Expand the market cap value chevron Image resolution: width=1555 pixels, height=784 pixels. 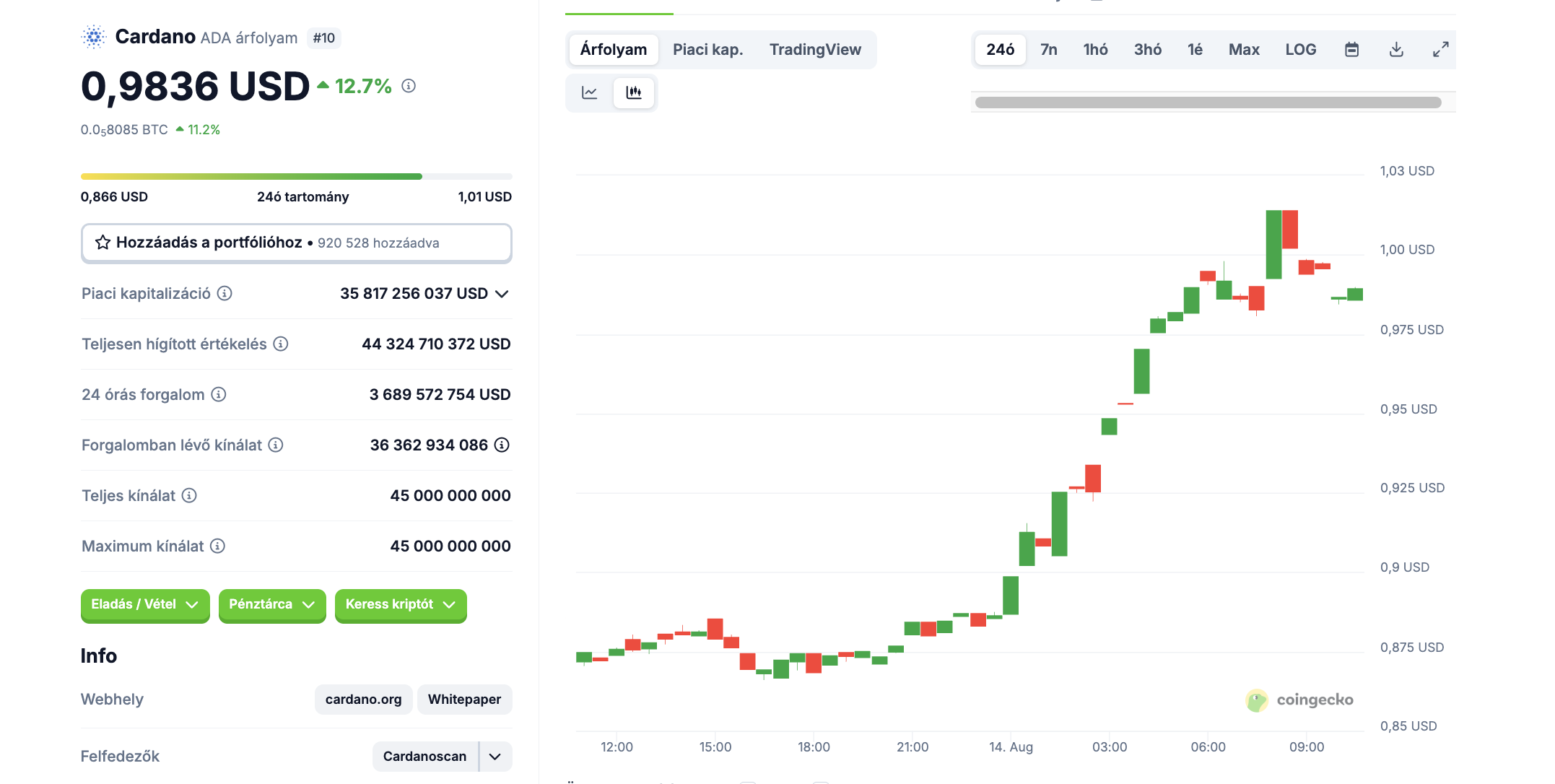pos(502,294)
